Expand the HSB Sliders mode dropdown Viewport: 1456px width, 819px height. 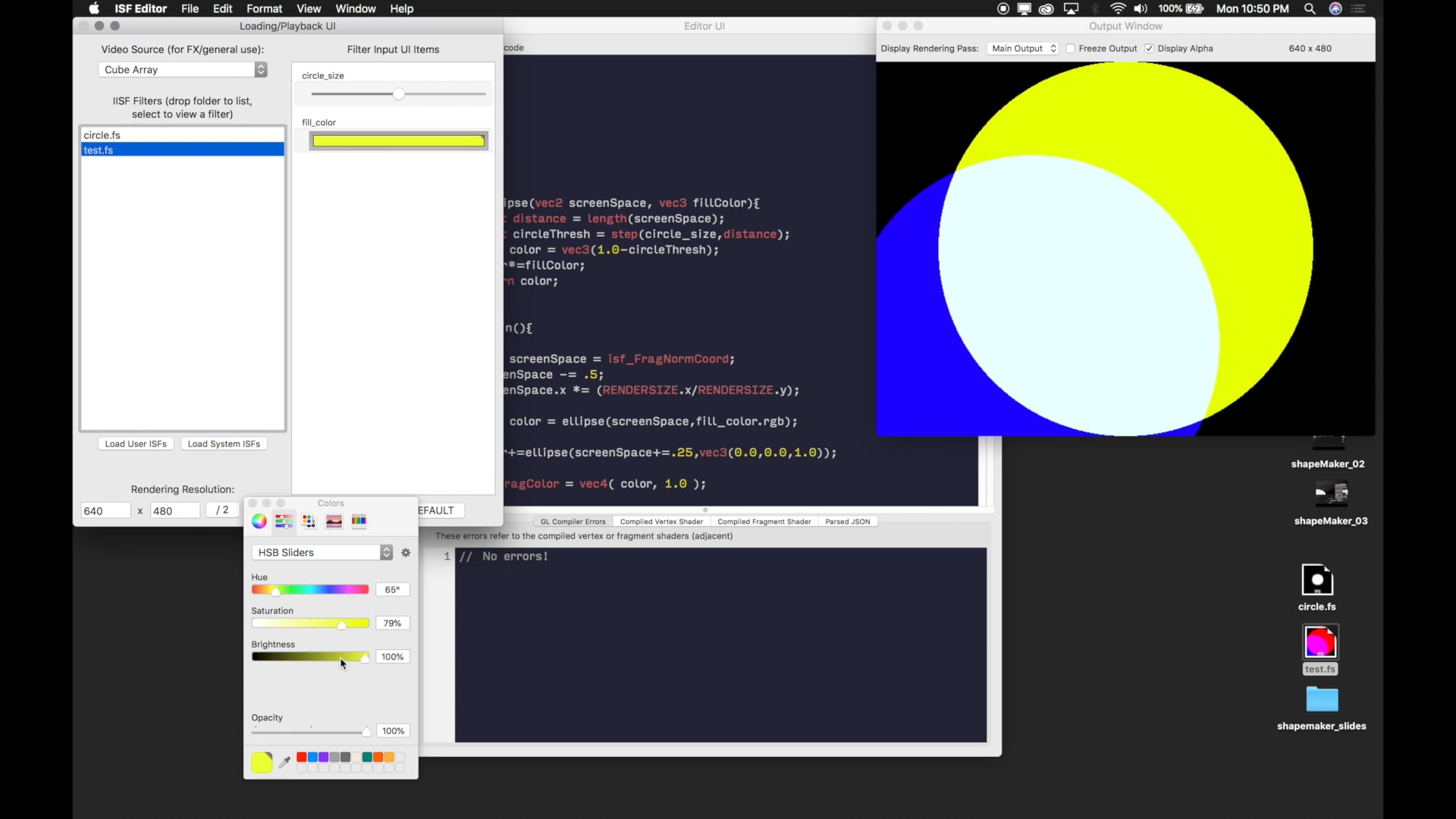[x=322, y=553]
